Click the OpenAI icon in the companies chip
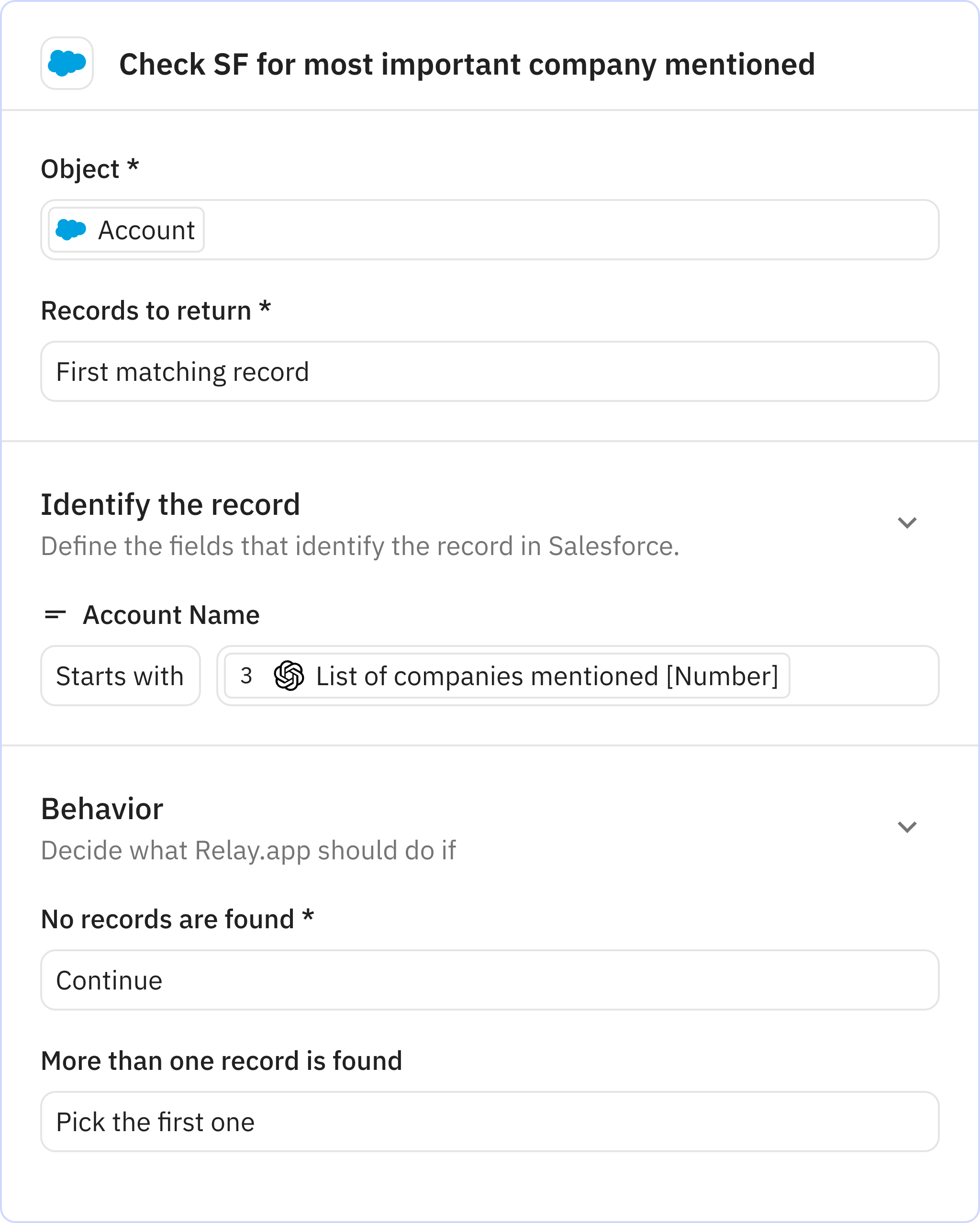 pyautogui.click(x=289, y=676)
